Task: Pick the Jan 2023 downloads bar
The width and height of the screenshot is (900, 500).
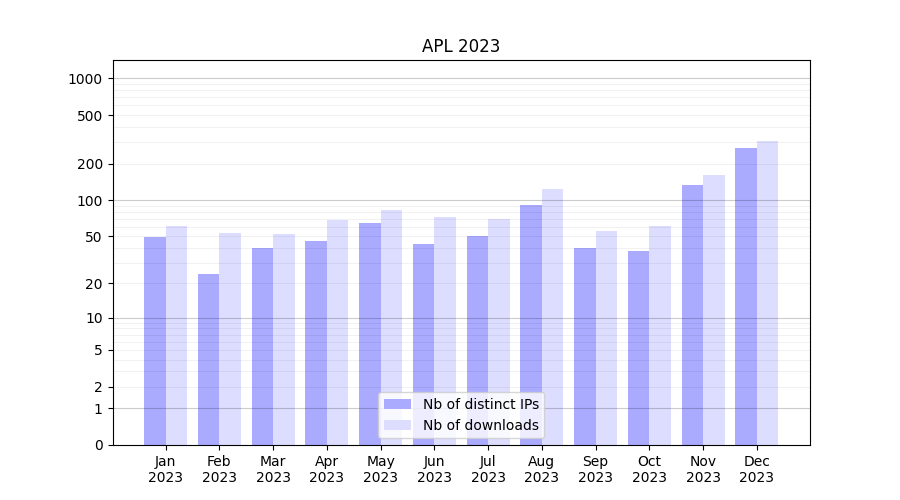Action: click(176, 335)
